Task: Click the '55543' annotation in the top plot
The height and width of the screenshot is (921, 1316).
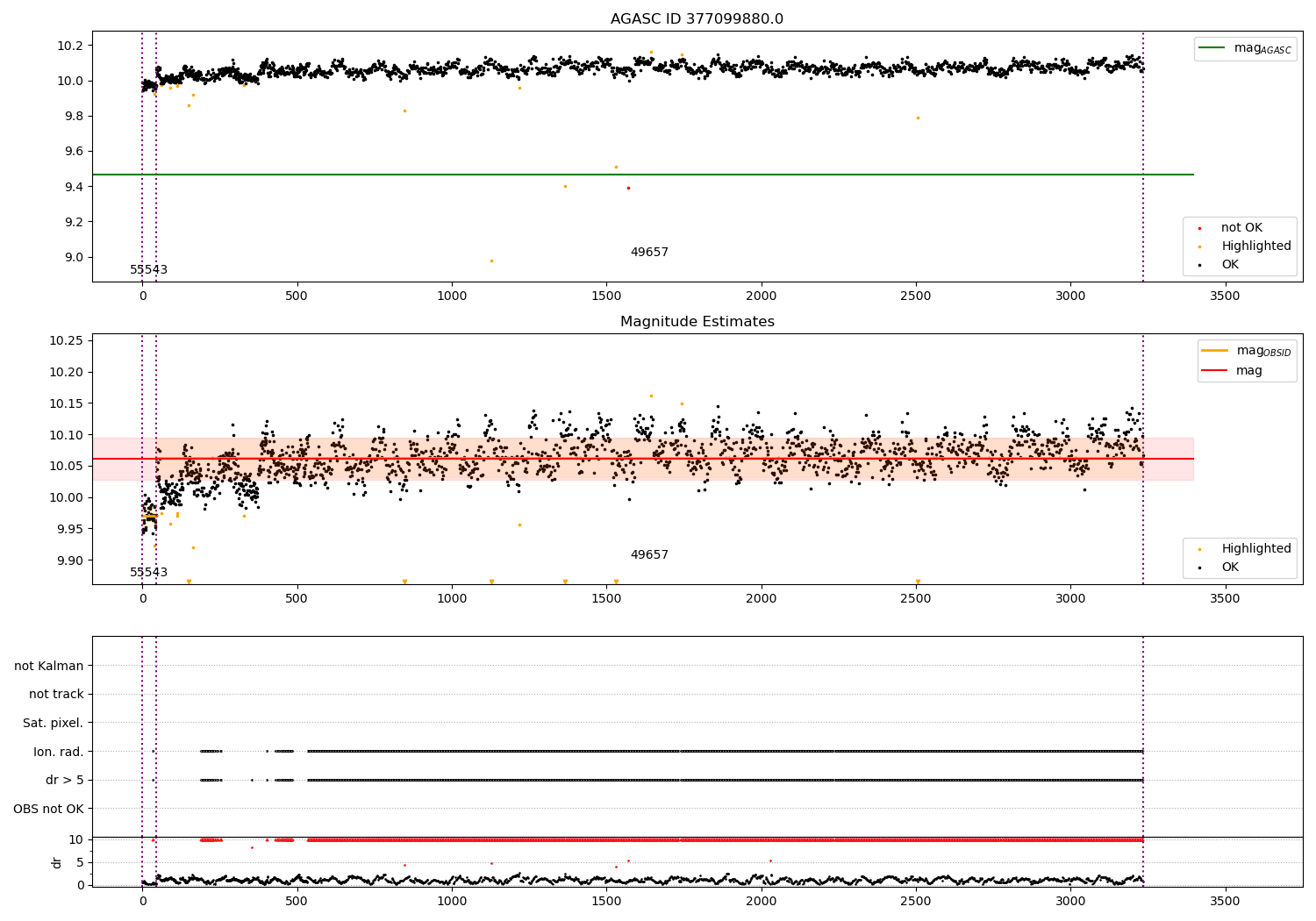Action: [x=148, y=270]
